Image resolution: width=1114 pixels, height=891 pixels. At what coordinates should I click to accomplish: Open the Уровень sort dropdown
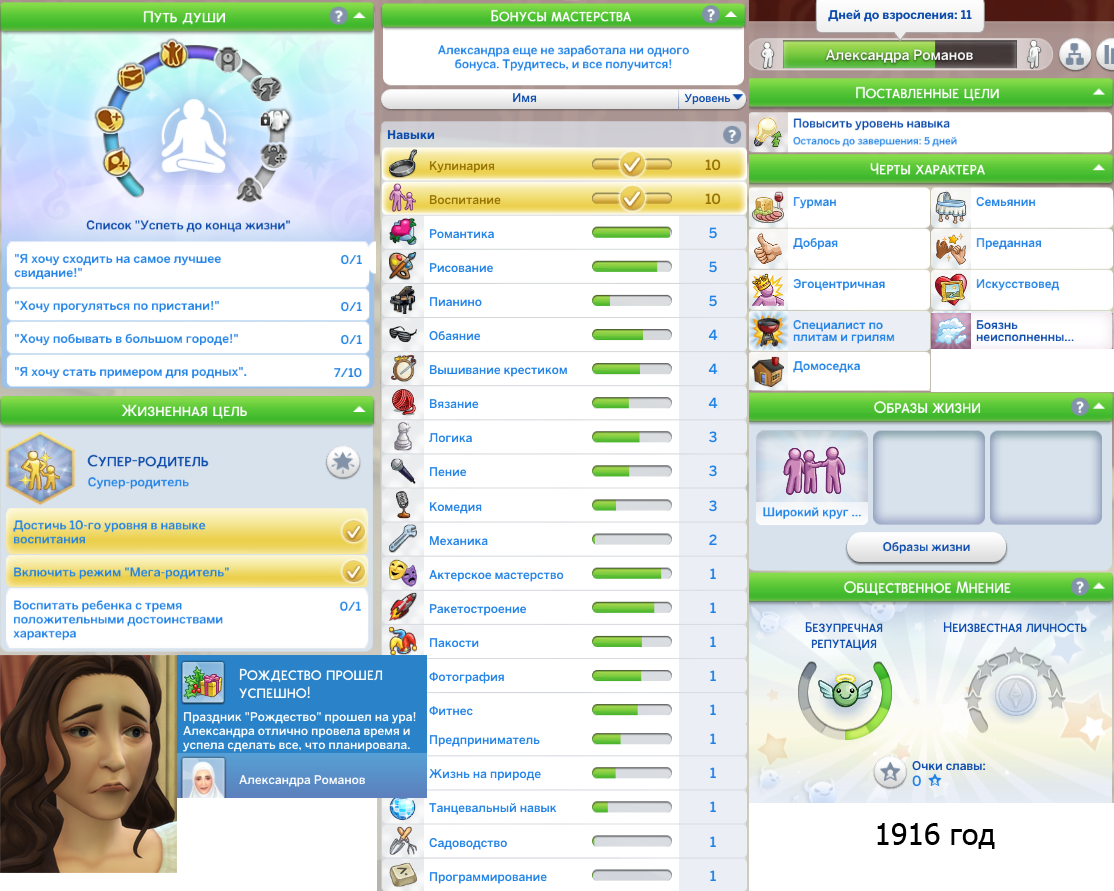(x=712, y=98)
